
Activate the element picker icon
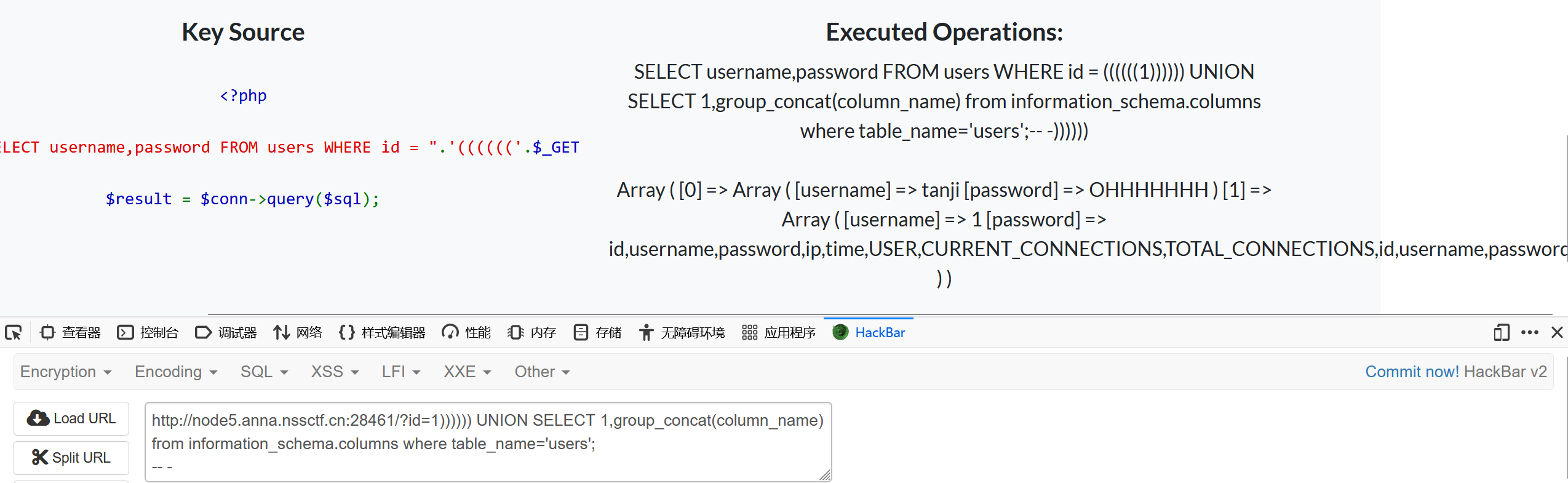tap(14, 333)
